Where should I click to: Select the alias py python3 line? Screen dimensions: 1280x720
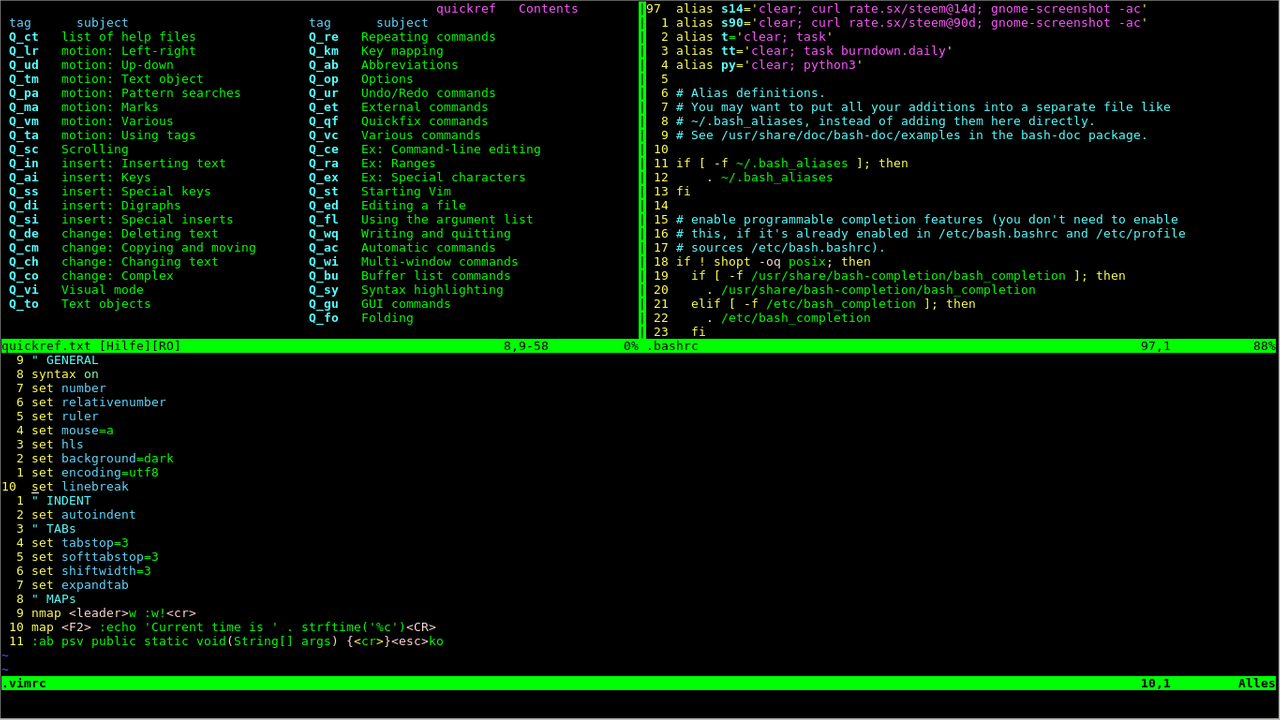pyautogui.click(x=769, y=65)
